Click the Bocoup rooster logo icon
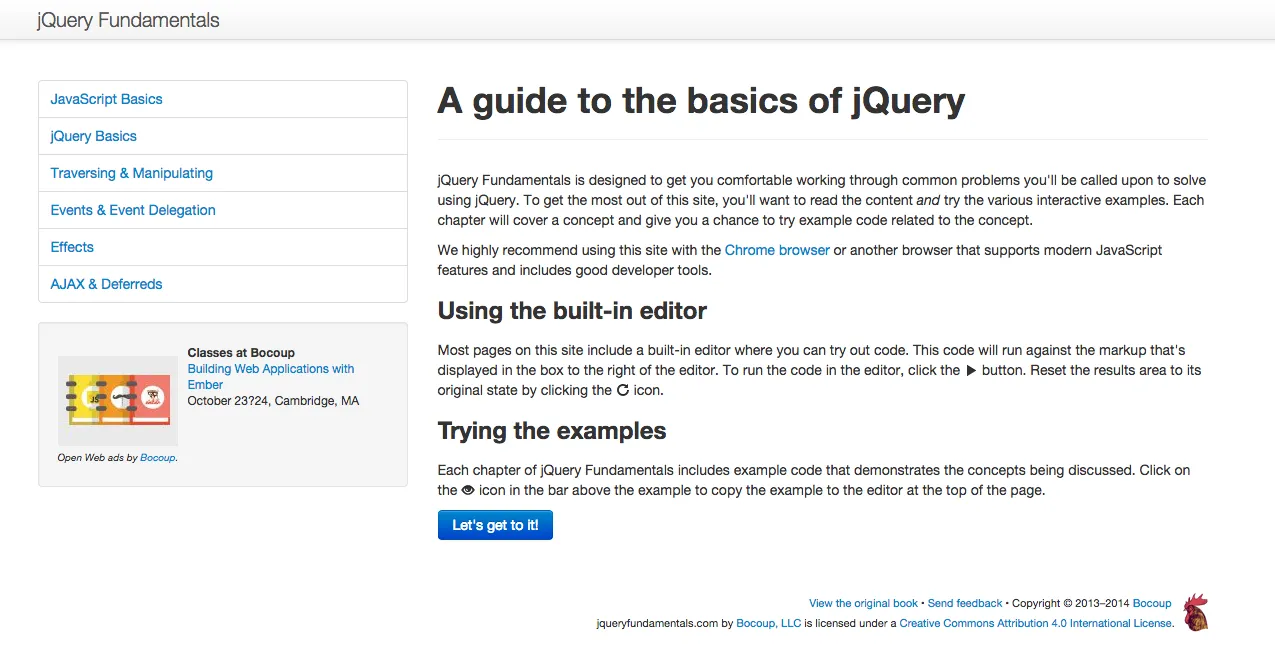The image size is (1275, 648). [1196, 612]
